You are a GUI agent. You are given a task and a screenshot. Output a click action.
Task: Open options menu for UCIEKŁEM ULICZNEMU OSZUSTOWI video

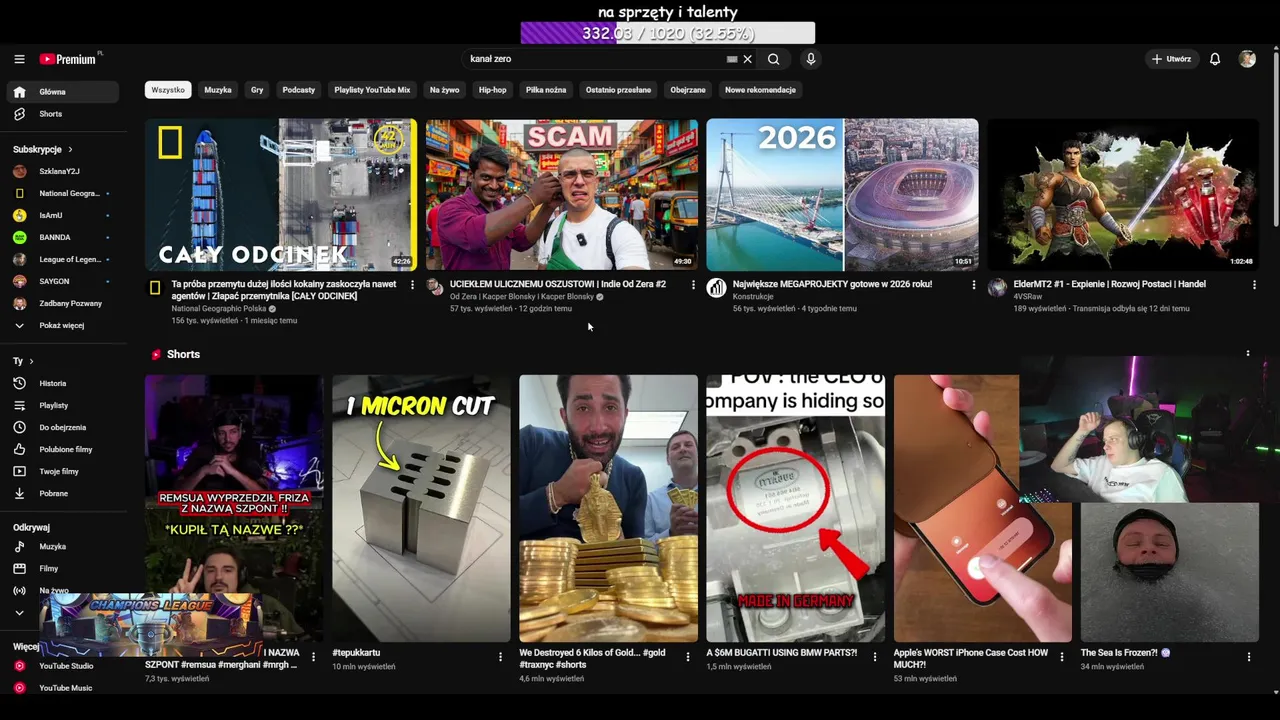pos(693,285)
